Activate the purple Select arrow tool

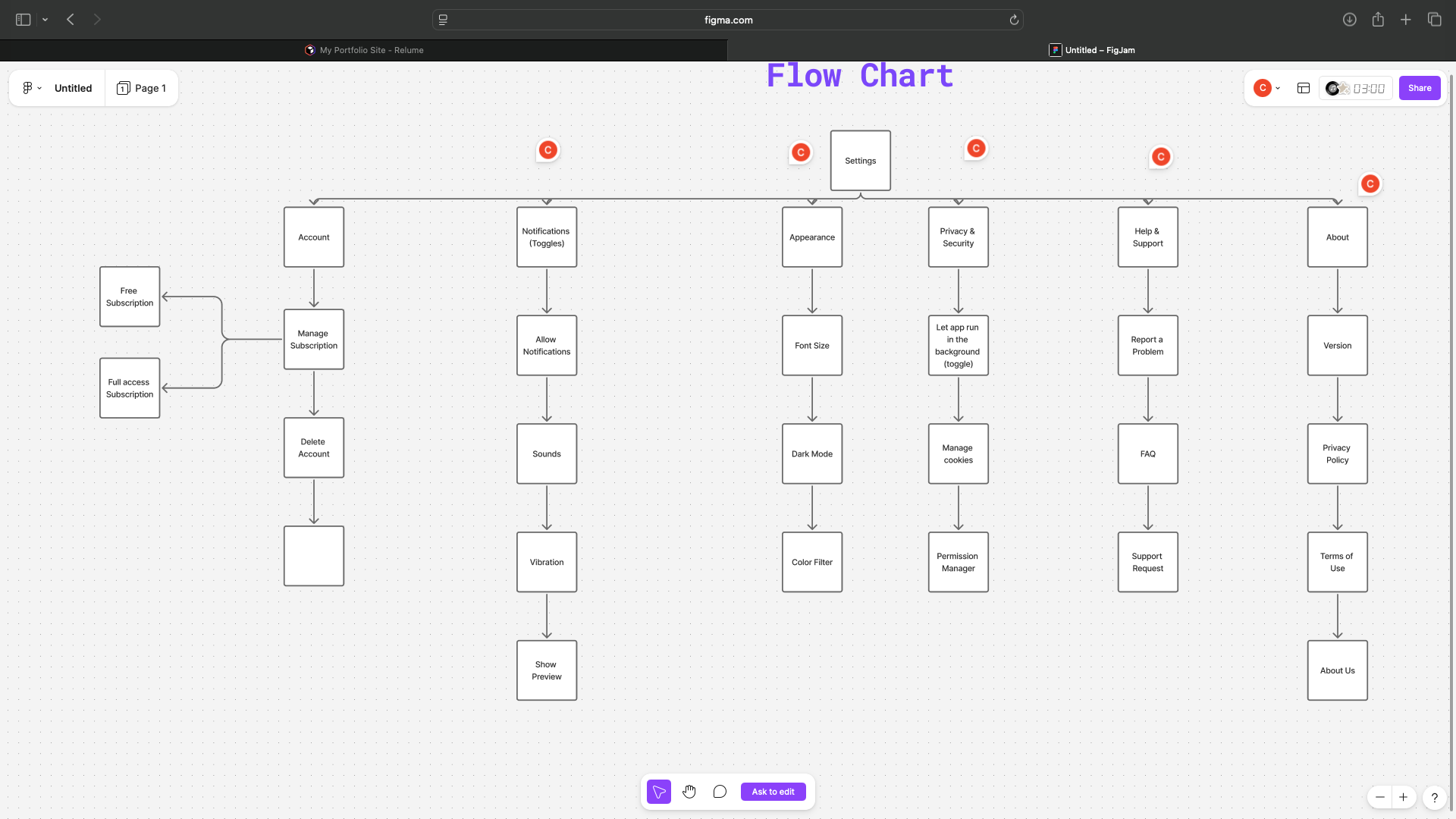click(658, 791)
